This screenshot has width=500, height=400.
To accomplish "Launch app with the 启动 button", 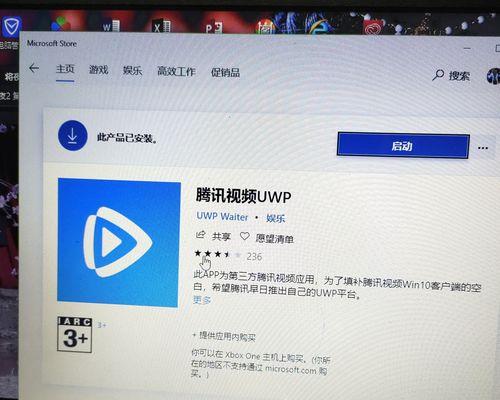I will click(x=403, y=146).
